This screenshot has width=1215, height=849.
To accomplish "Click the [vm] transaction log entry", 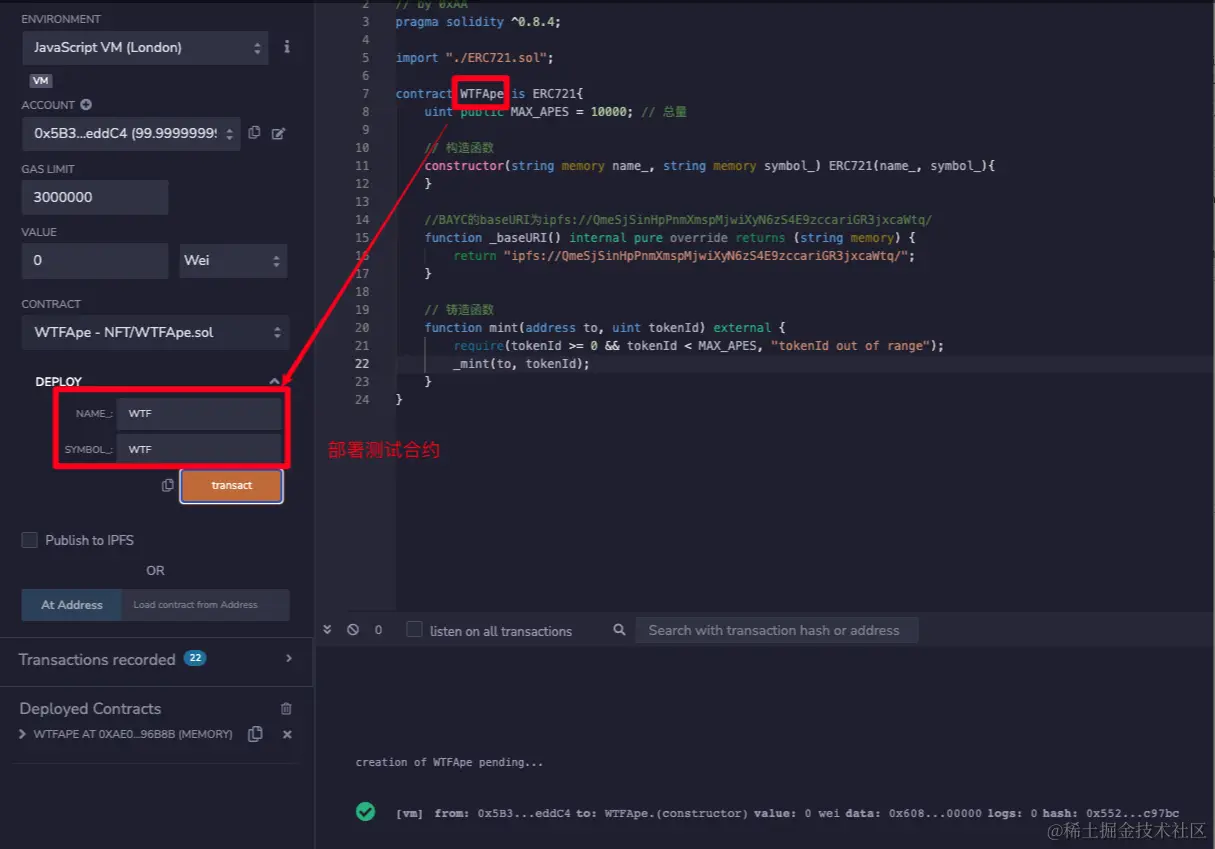I will pos(788,814).
